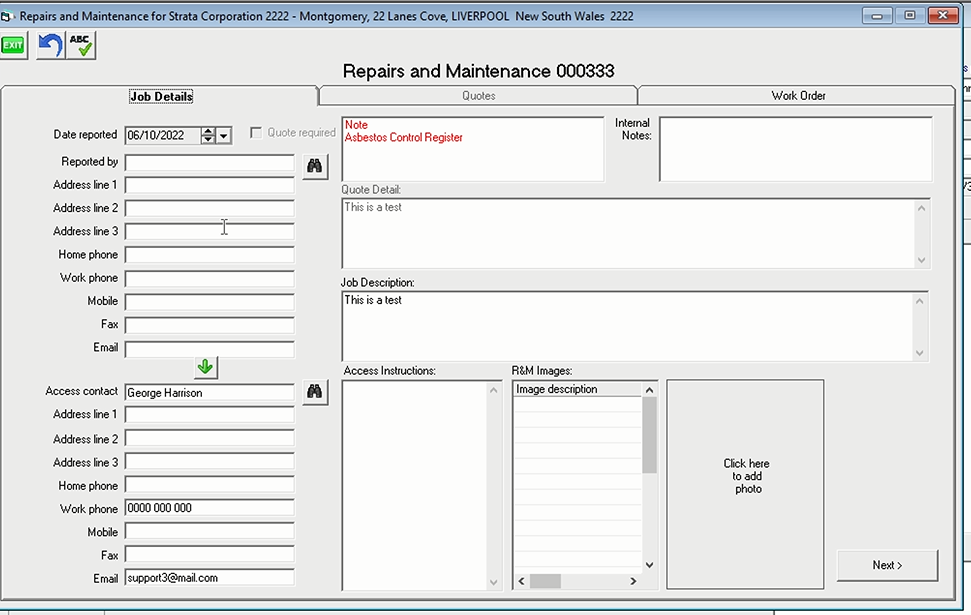The height and width of the screenshot is (615, 971).
Task: Open binoculars search beside Reported by
Action: click(x=315, y=164)
